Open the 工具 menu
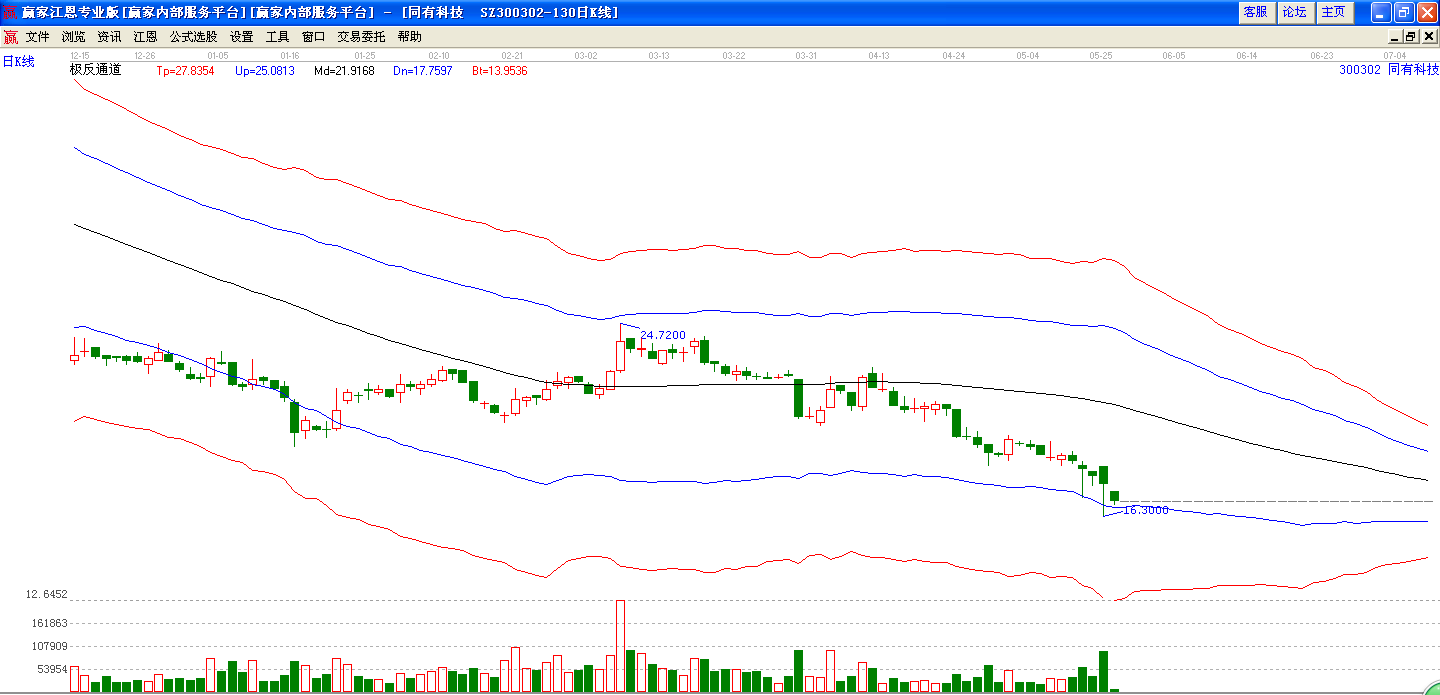The width and height of the screenshot is (1440, 695). 278,37
